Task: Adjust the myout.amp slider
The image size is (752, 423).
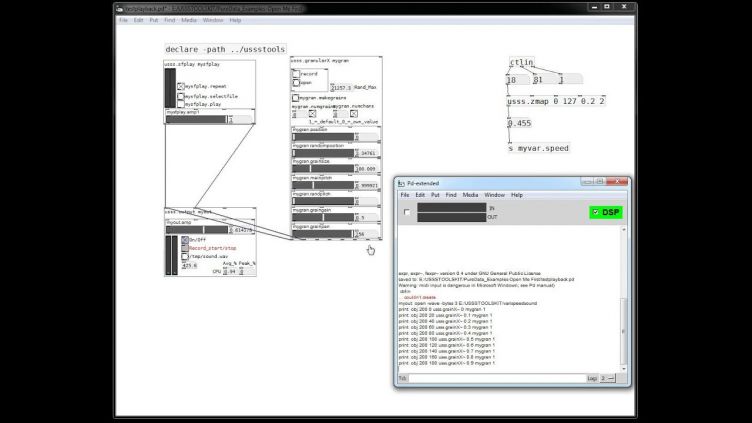Action: pos(197,230)
